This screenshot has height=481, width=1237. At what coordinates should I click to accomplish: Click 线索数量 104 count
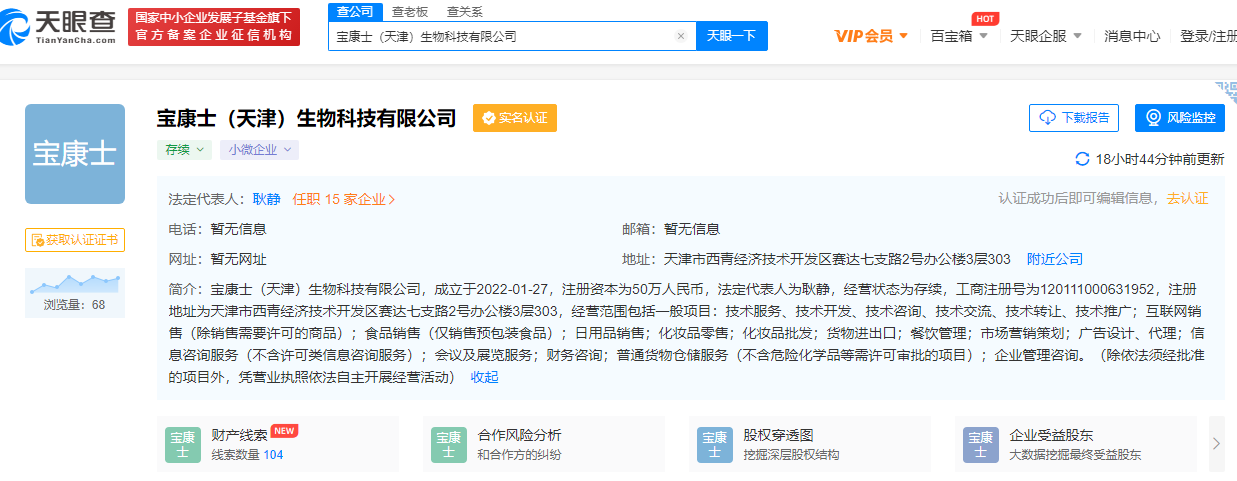(x=247, y=455)
